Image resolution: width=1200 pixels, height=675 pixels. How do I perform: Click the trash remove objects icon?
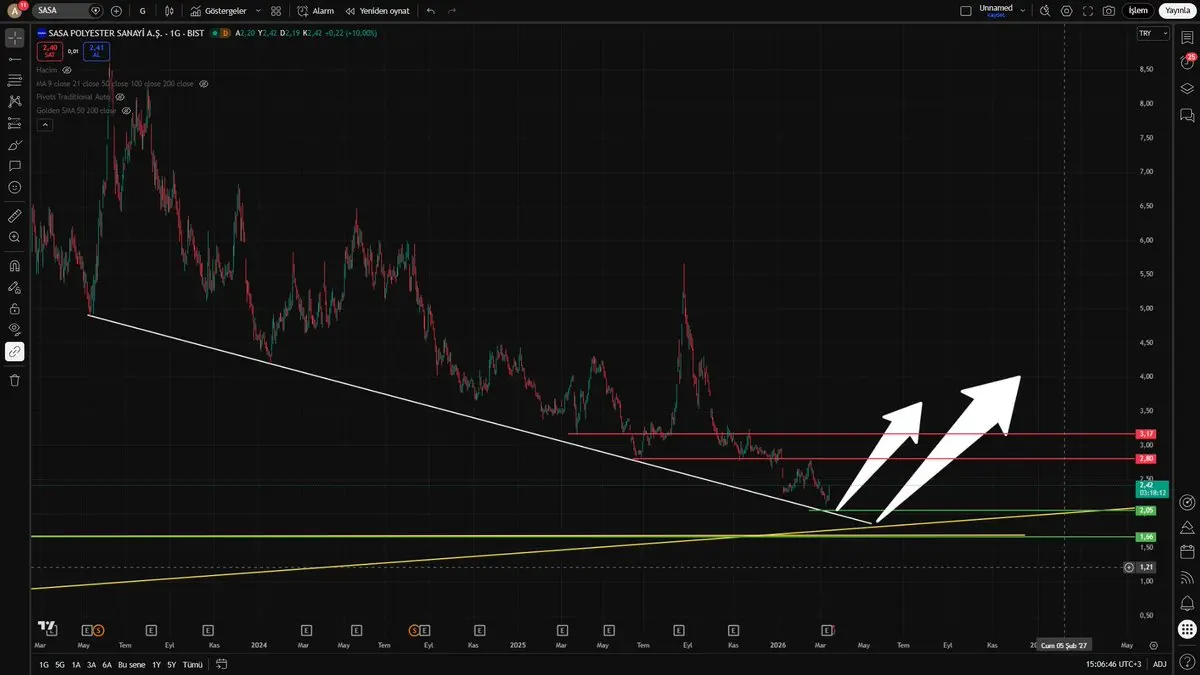15,380
